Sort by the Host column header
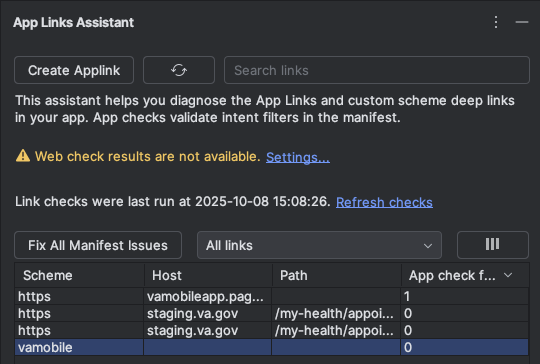 point(208,275)
